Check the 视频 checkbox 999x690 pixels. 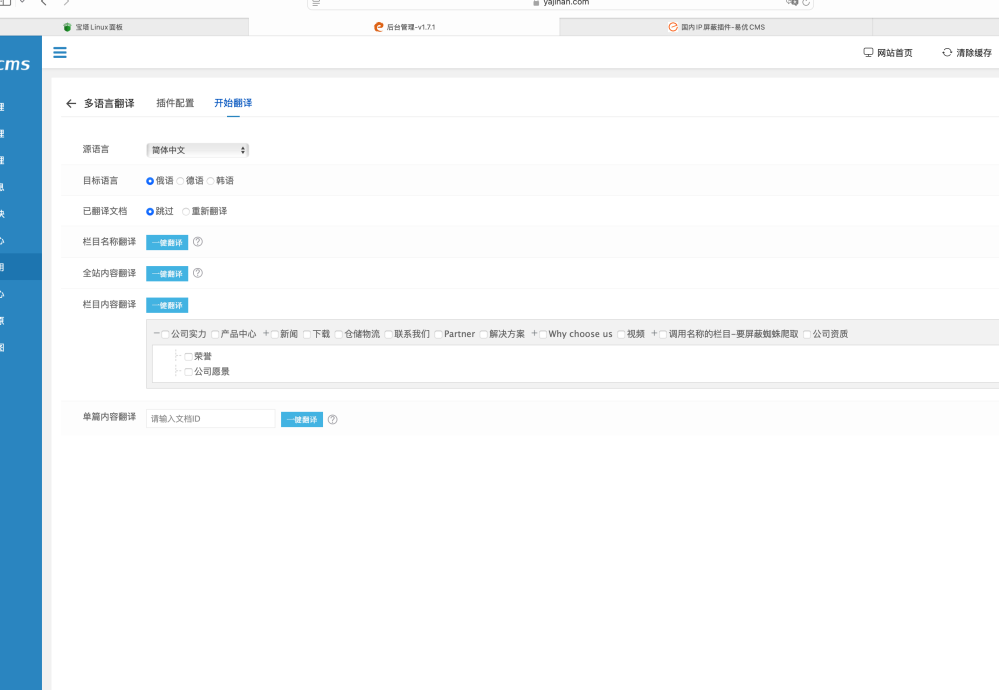click(x=621, y=334)
